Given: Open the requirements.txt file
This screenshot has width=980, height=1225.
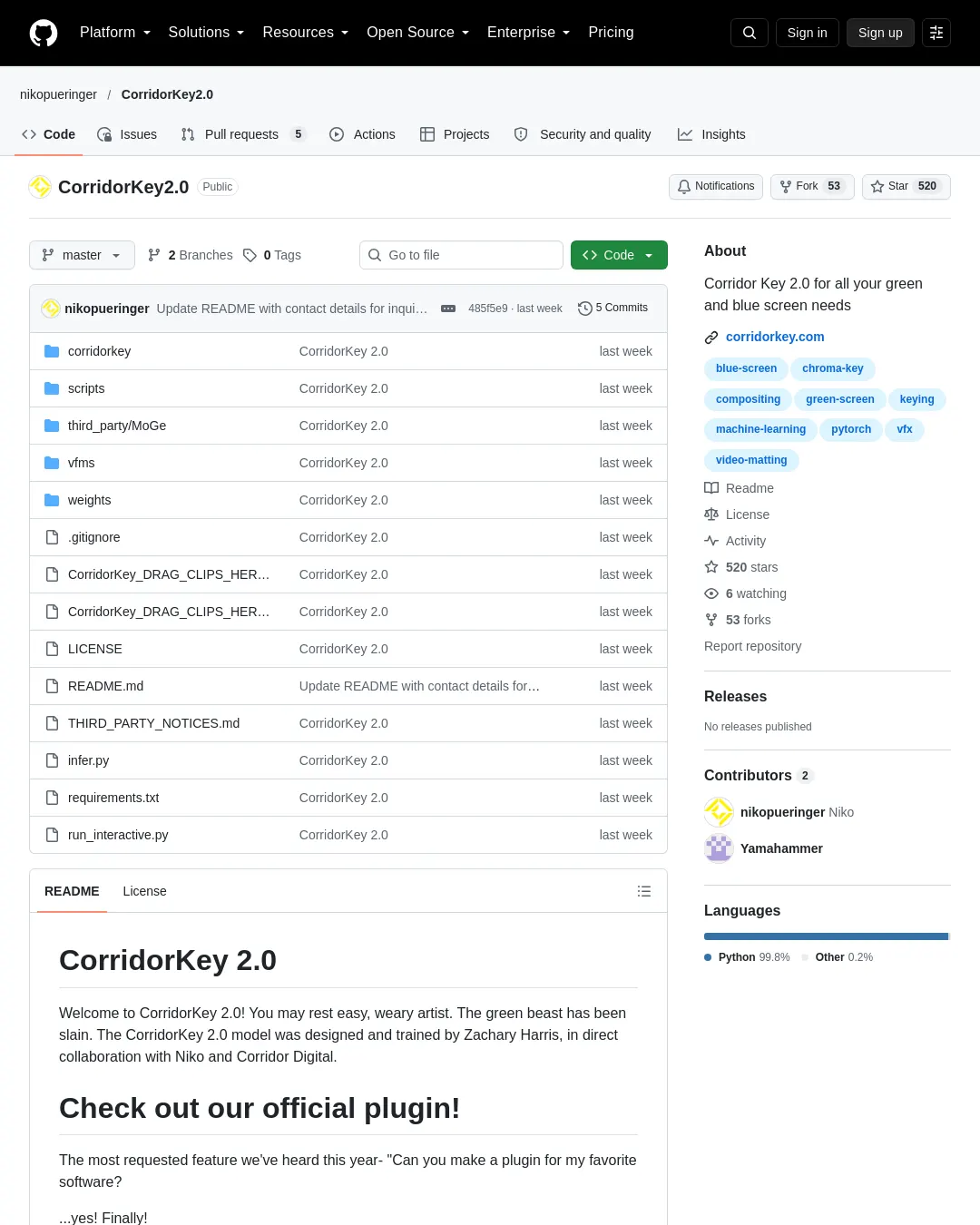Looking at the screenshot, I should click(113, 798).
